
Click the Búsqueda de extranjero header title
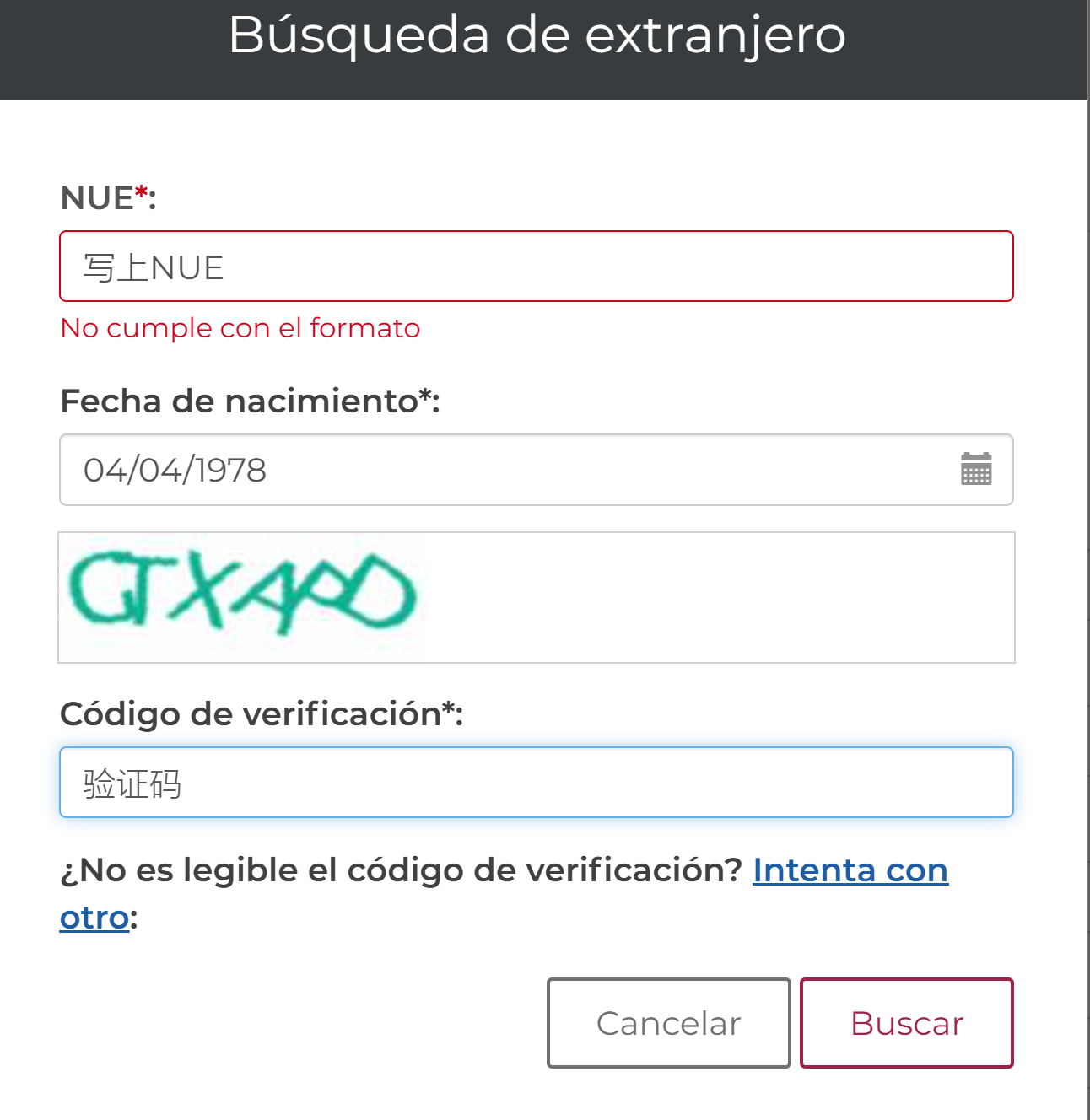click(537, 35)
